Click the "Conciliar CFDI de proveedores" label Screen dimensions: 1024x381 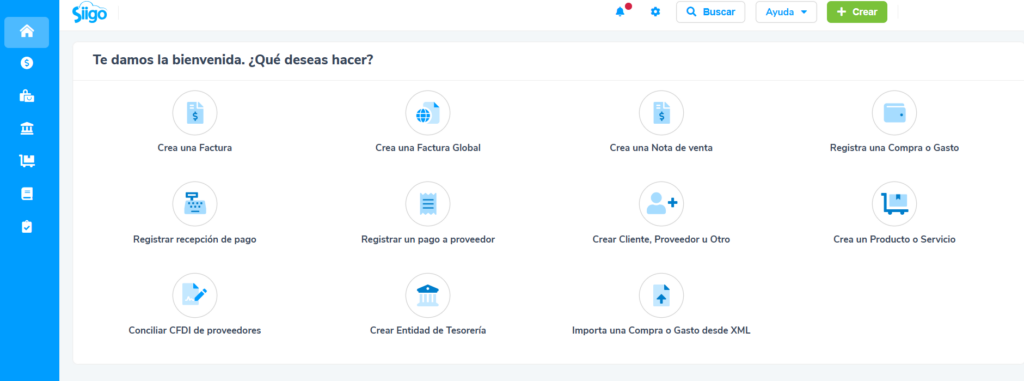tap(195, 331)
